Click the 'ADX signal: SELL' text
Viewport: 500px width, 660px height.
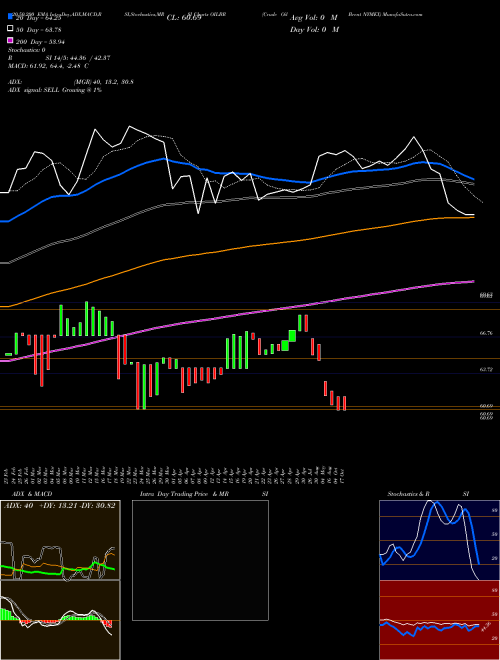pyautogui.click(x=34, y=90)
